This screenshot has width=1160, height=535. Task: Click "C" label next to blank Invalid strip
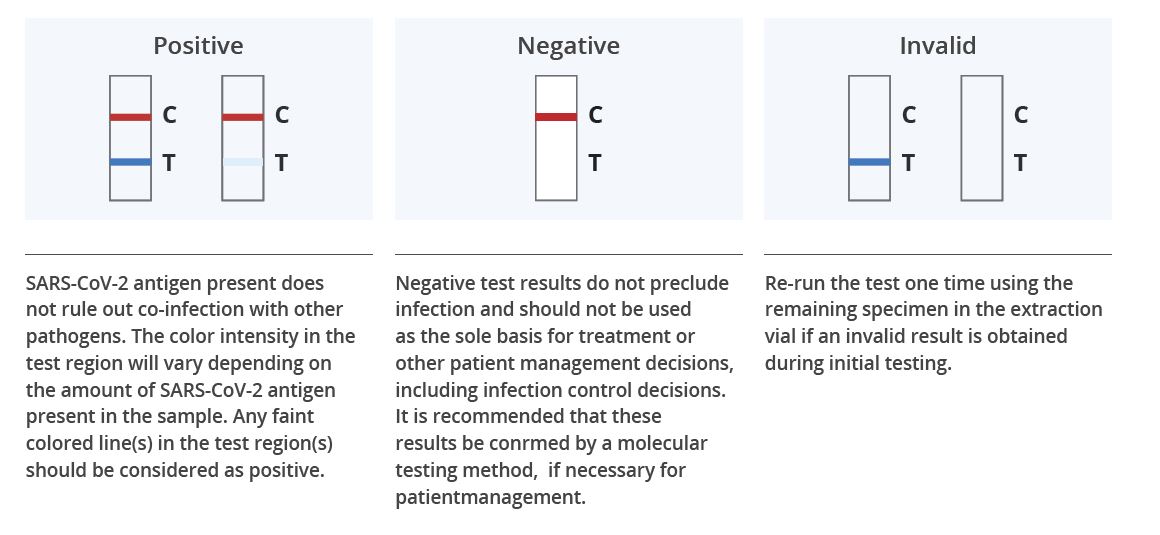1020,116
